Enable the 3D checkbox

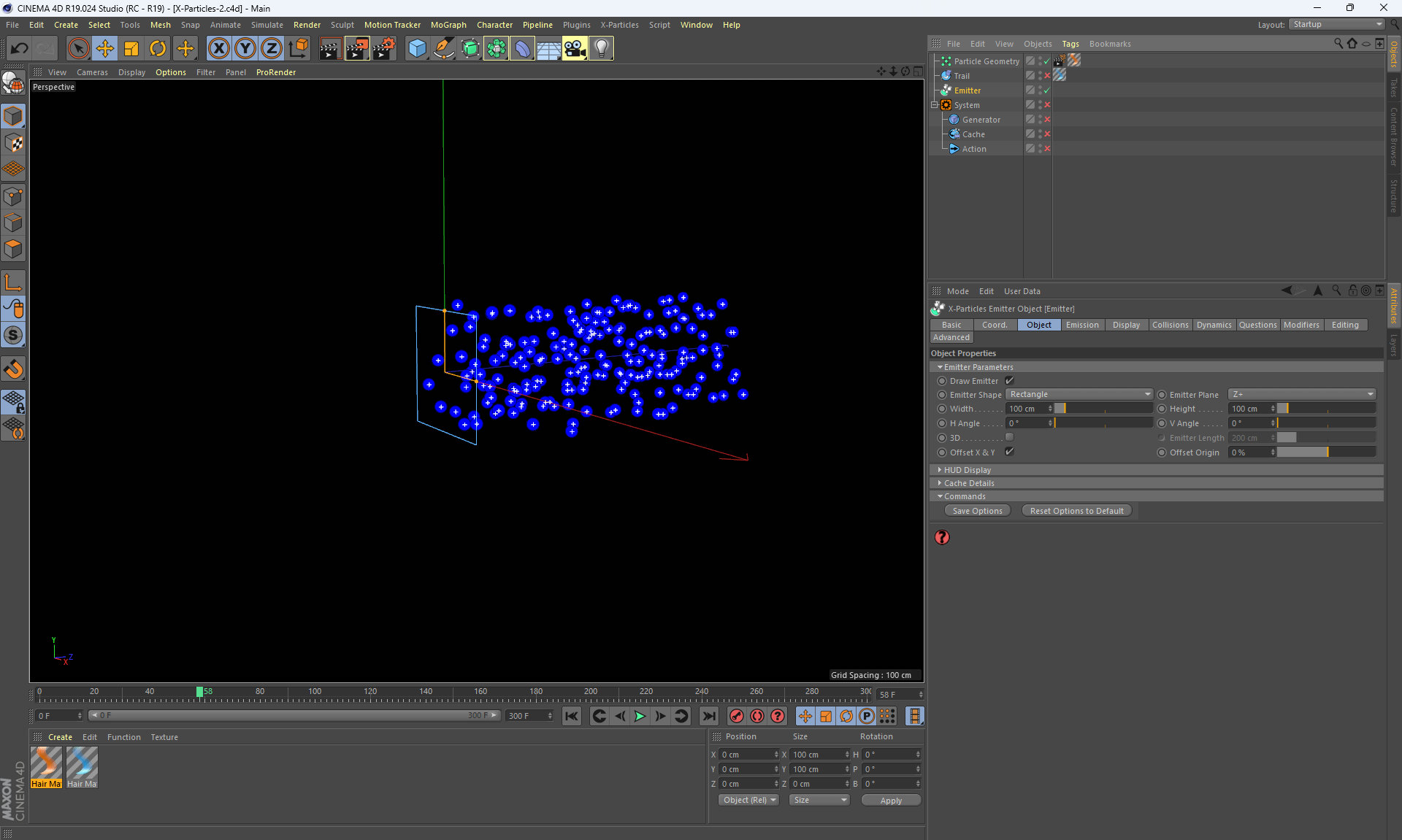(x=1009, y=437)
